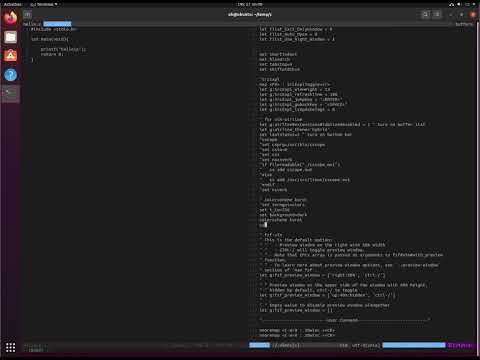Viewport: 480px width, 360px height.
Task: Select the Terminal icon in the dock
Action: 11,94
